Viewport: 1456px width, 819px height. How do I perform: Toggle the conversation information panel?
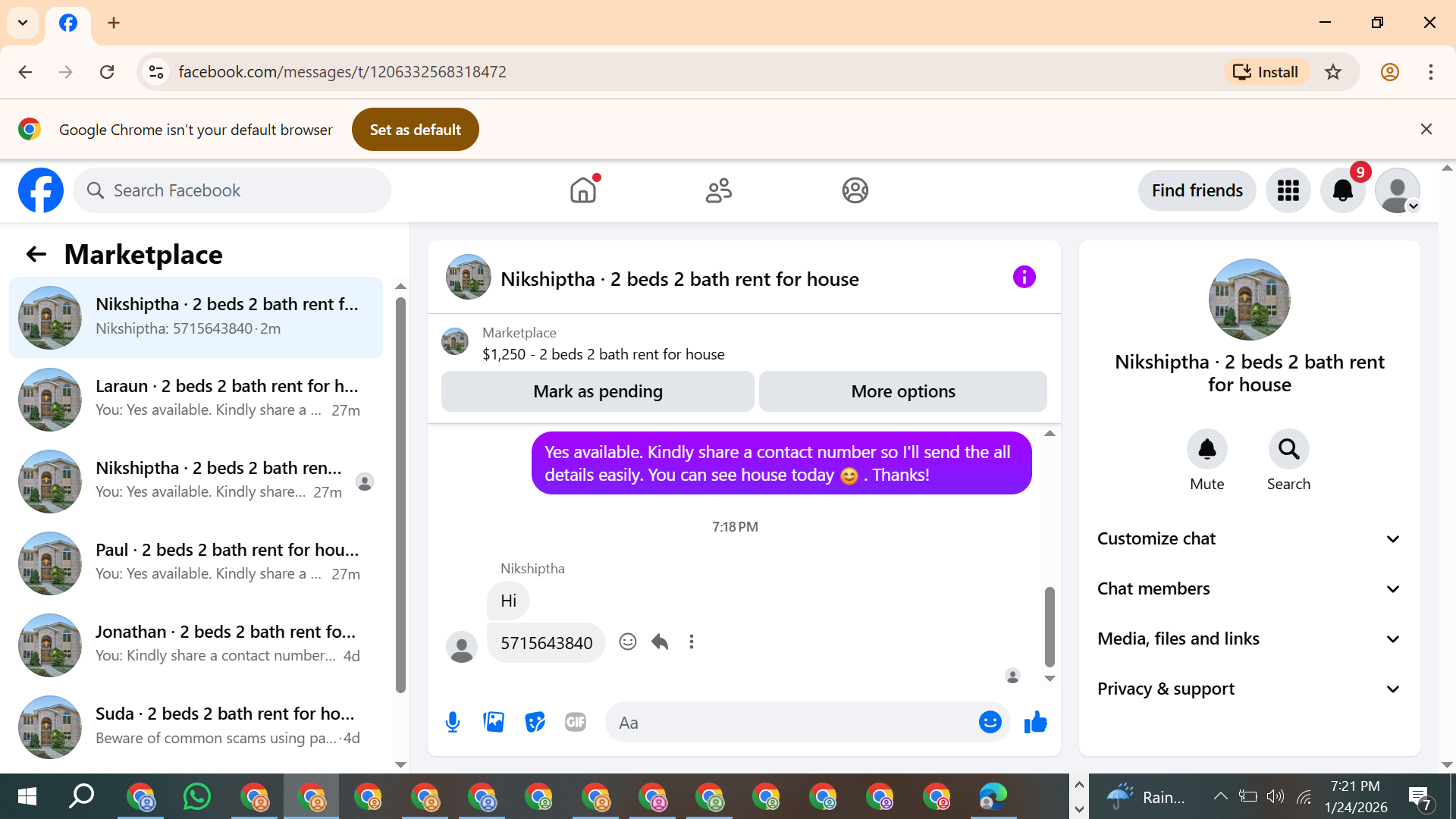(x=1024, y=278)
